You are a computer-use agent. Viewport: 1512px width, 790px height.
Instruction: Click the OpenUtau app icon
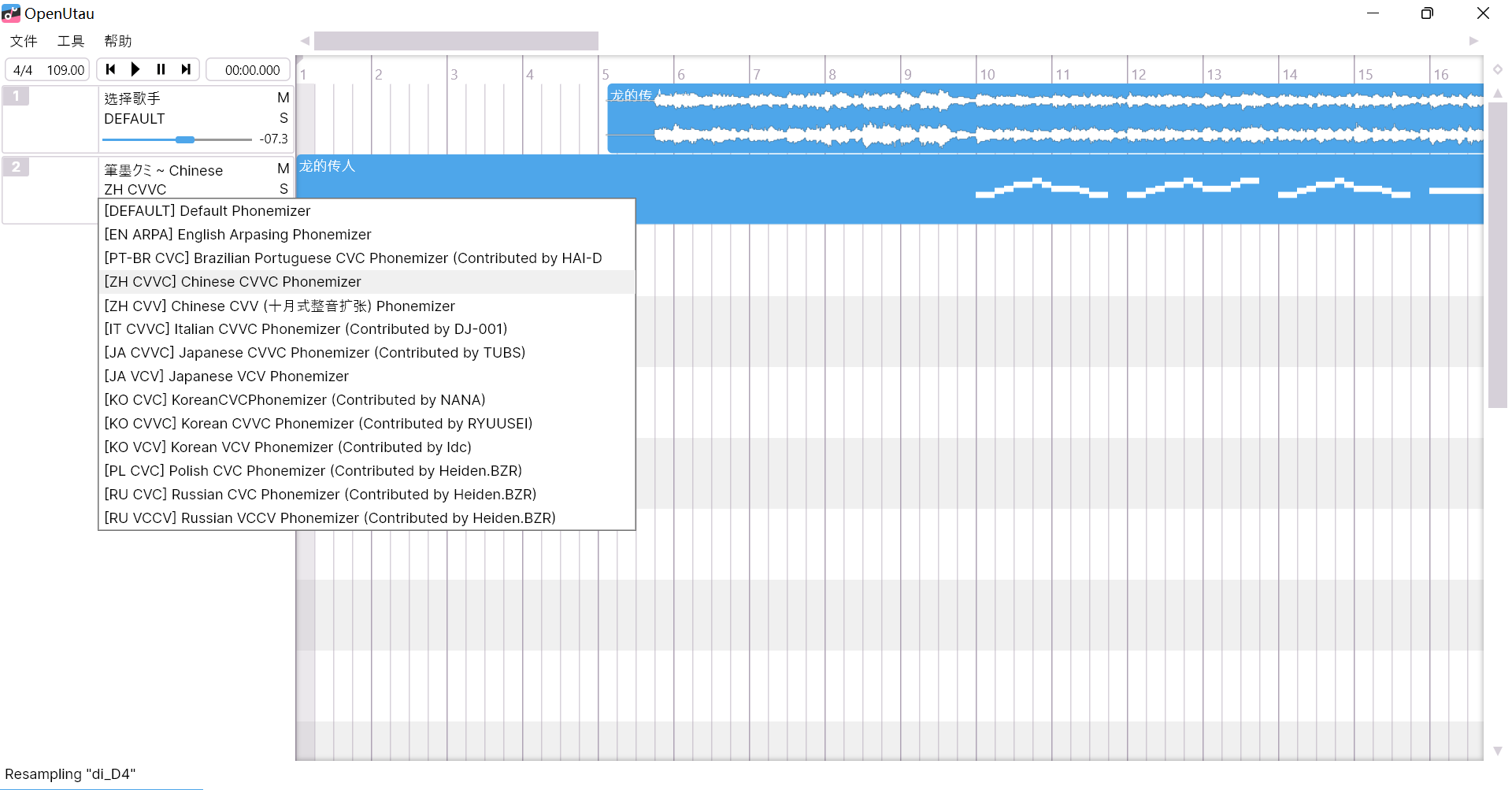[11, 13]
